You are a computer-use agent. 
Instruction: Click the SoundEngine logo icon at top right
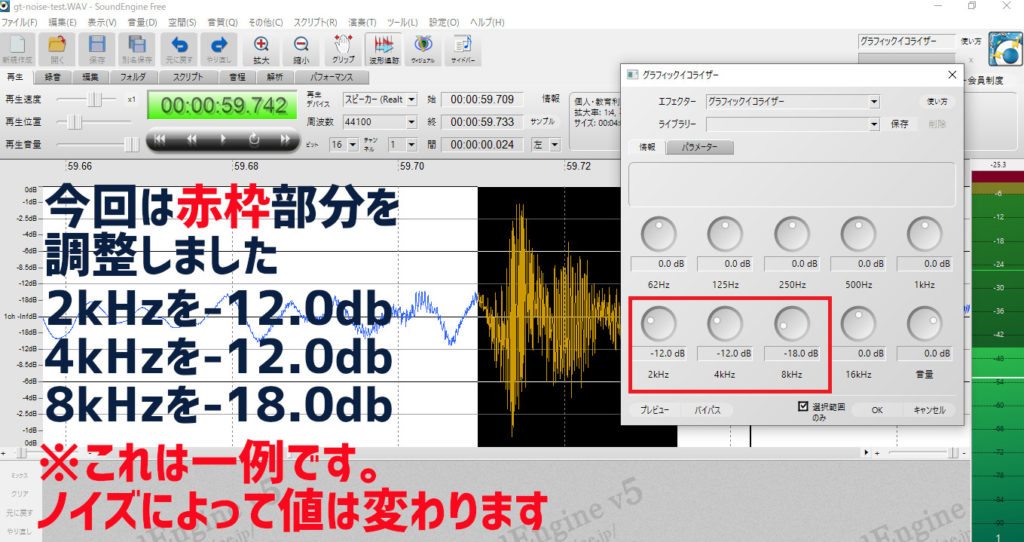coord(1005,49)
